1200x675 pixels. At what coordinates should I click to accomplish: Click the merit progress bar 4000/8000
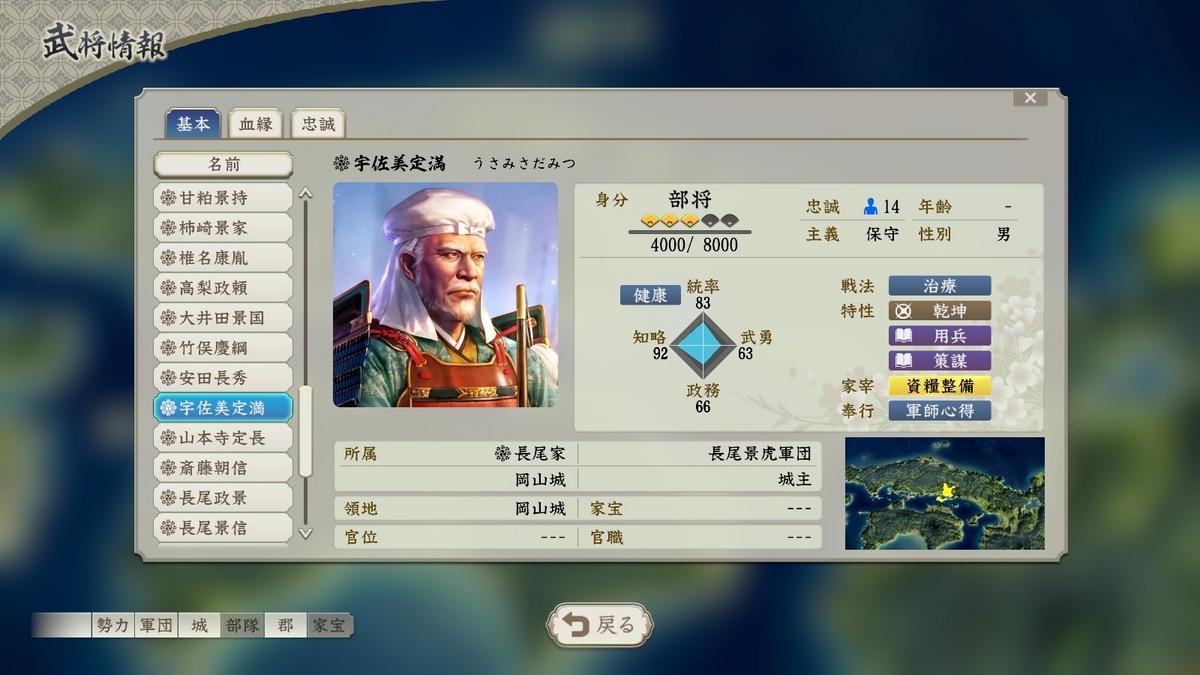pos(690,232)
